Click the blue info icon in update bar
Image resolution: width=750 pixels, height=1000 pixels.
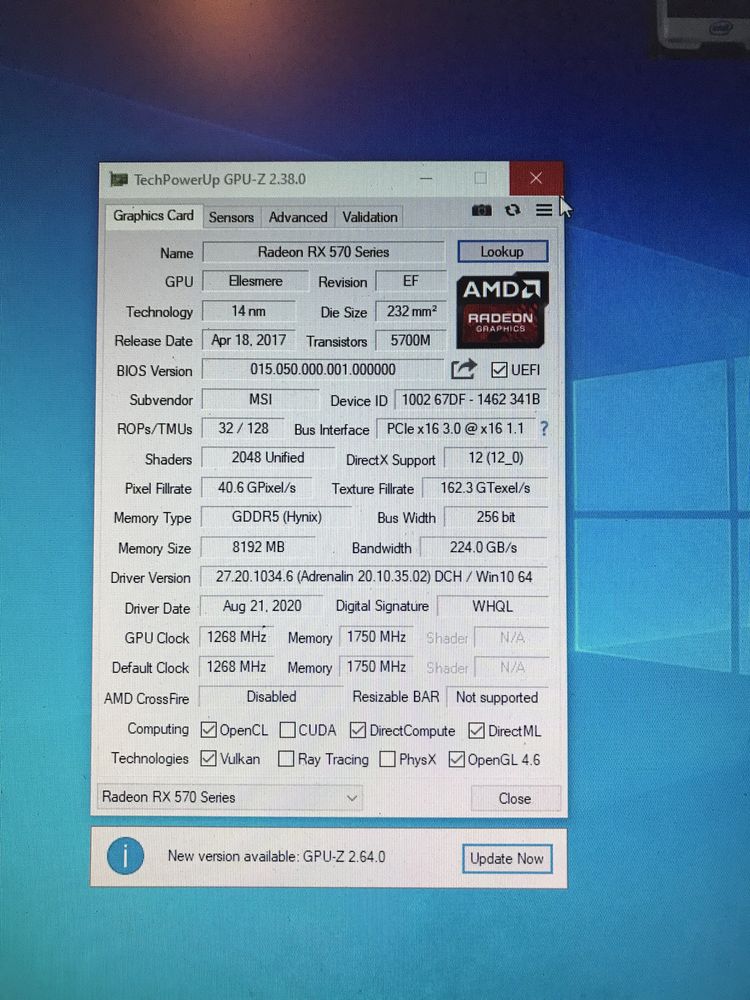tap(125, 856)
